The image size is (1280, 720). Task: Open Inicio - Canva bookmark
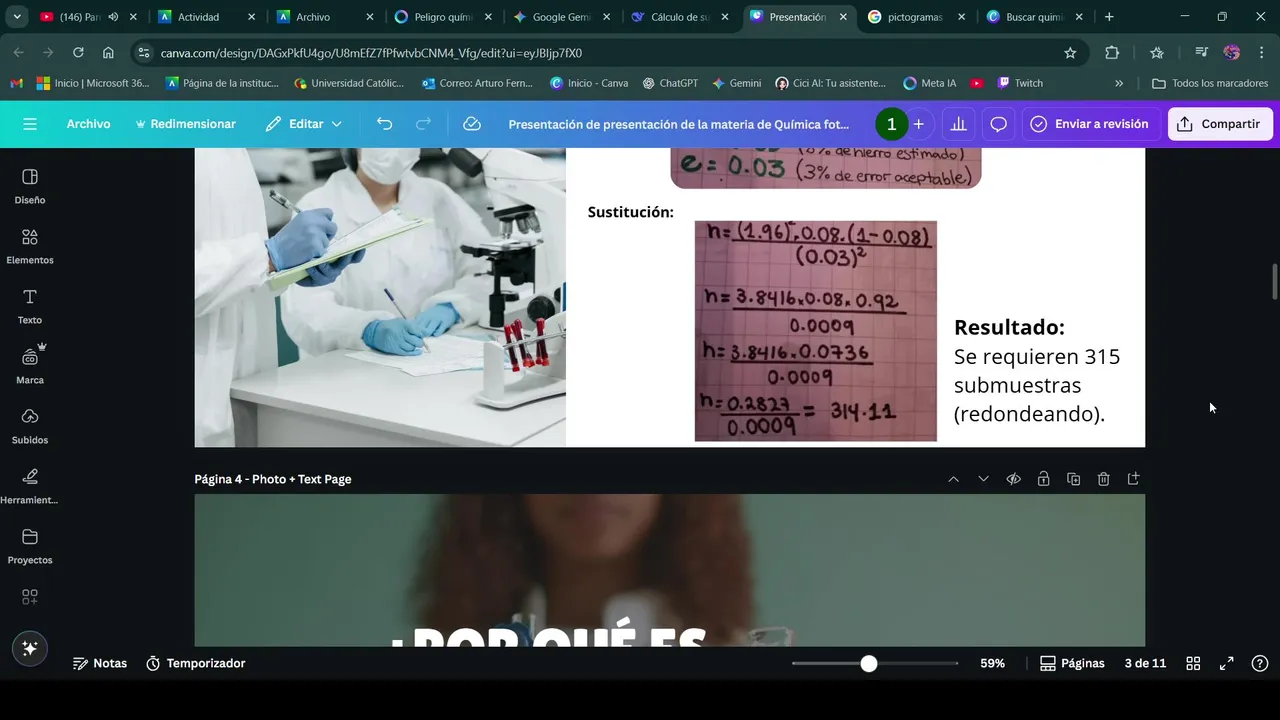click(589, 83)
